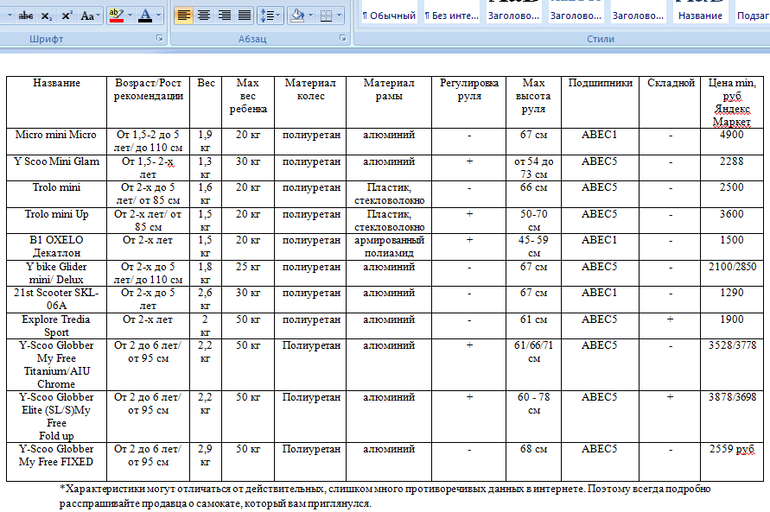770x512 pixels.
Task: Justify the paragraph text
Action: [x=245, y=16]
